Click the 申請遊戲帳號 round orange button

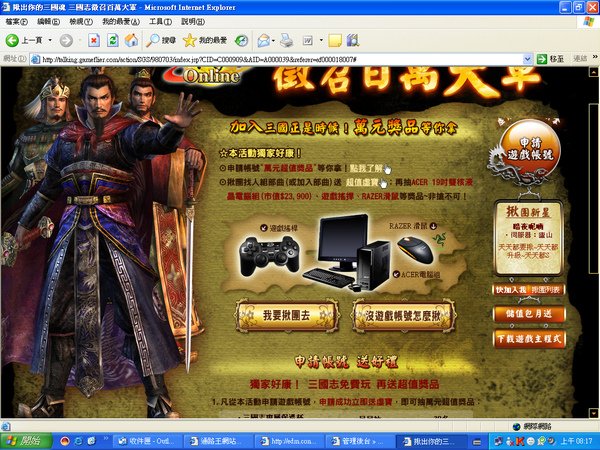tap(530, 149)
